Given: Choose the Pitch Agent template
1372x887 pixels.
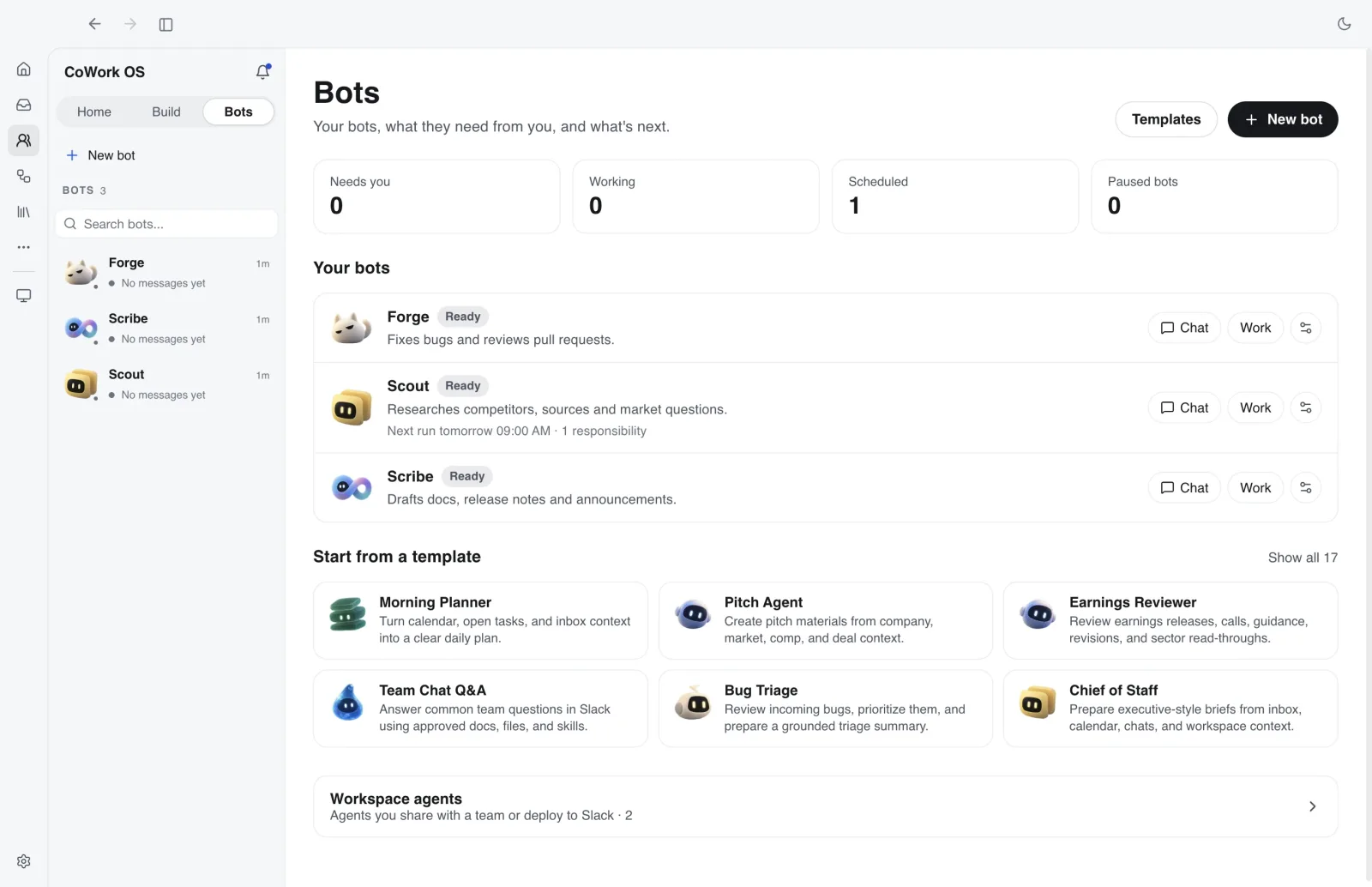Looking at the screenshot, I should pyautogui.click(x=826, y=620).
